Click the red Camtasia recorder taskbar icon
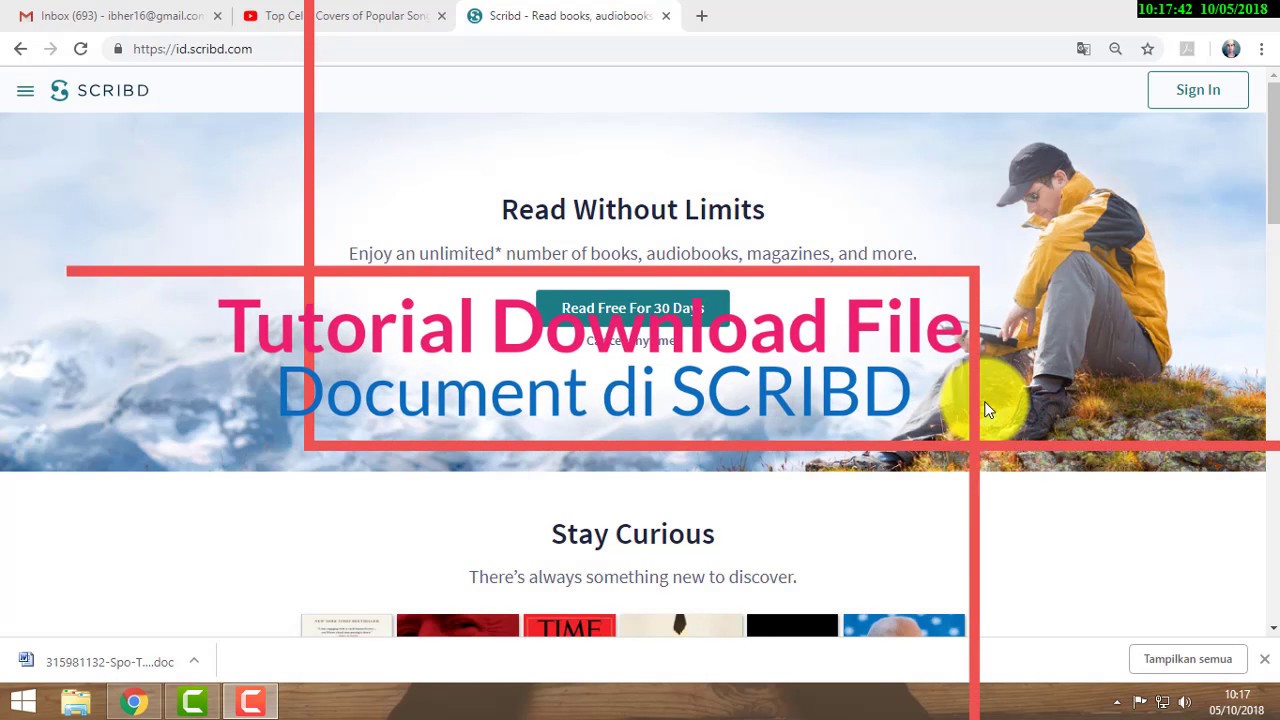This screenshot has height=720, width=1280. tap(251, 702)
